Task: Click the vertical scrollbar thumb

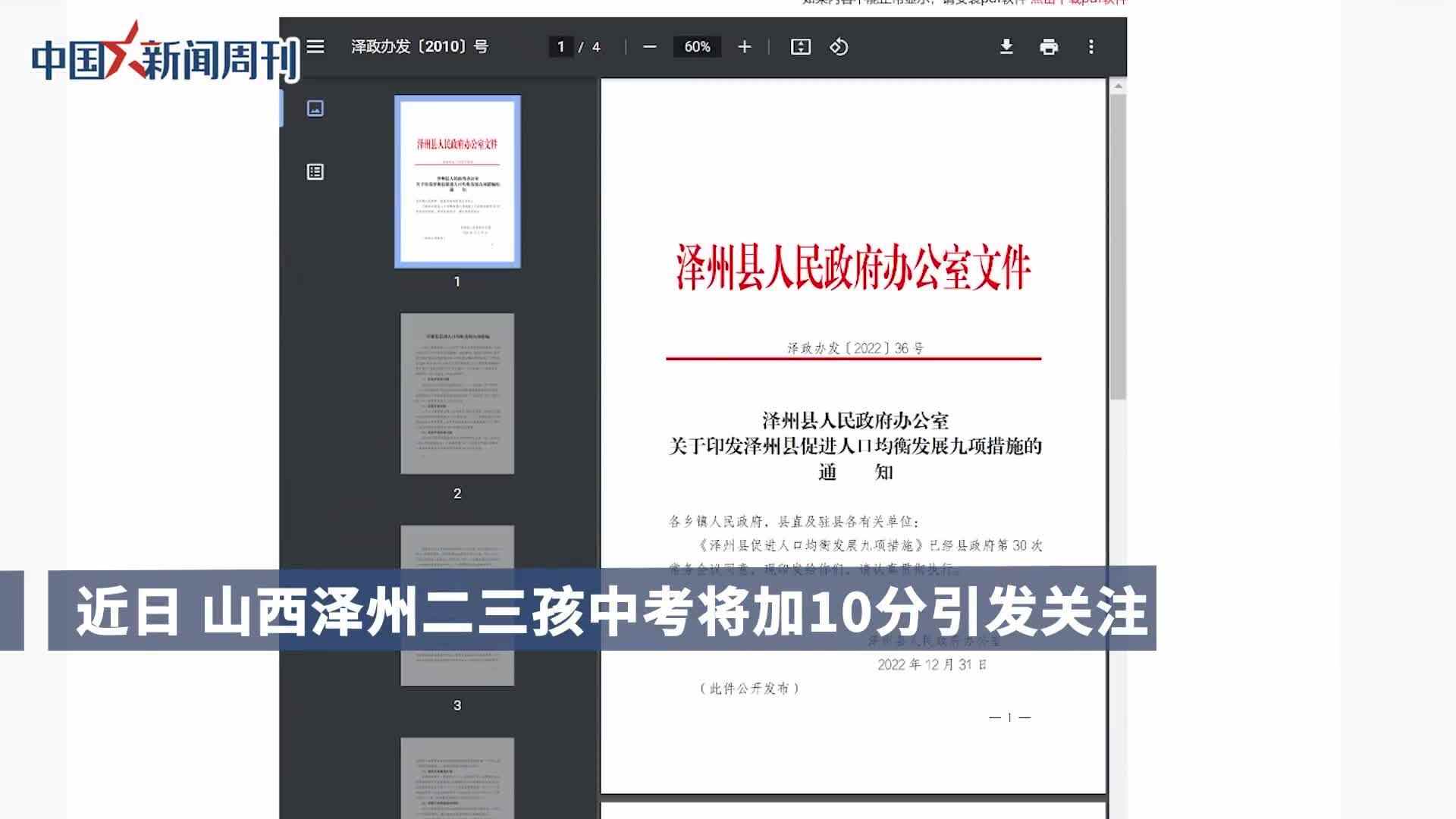Action: (x=1117, y=246)
